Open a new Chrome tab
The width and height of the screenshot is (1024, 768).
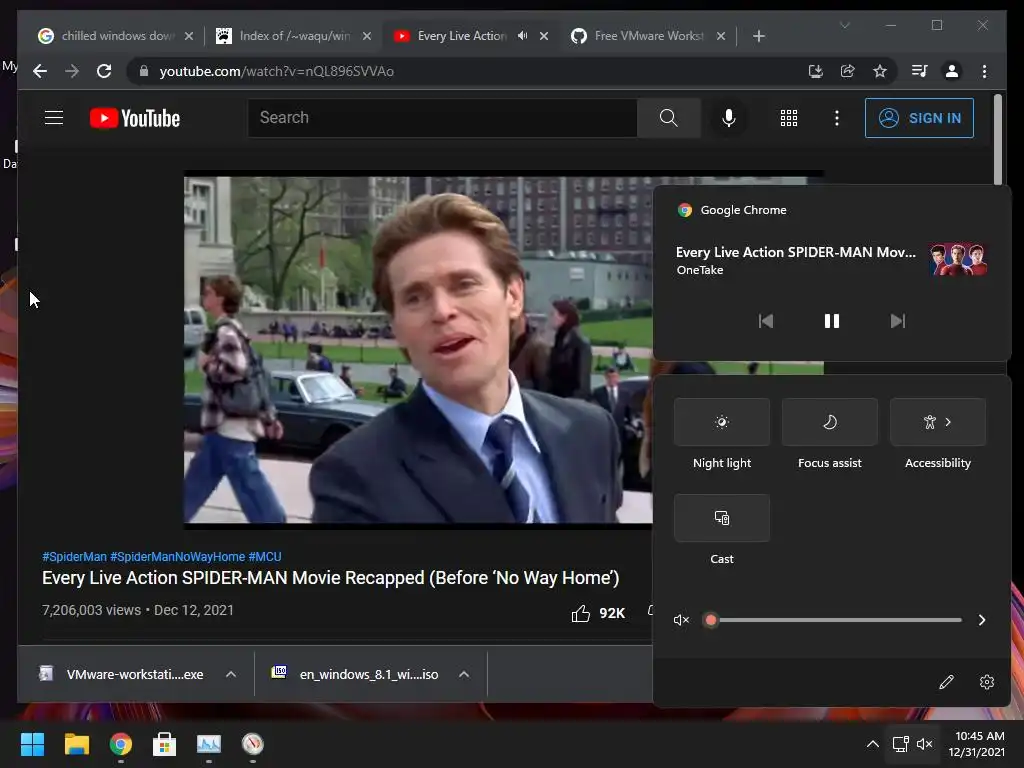point(758,36)
